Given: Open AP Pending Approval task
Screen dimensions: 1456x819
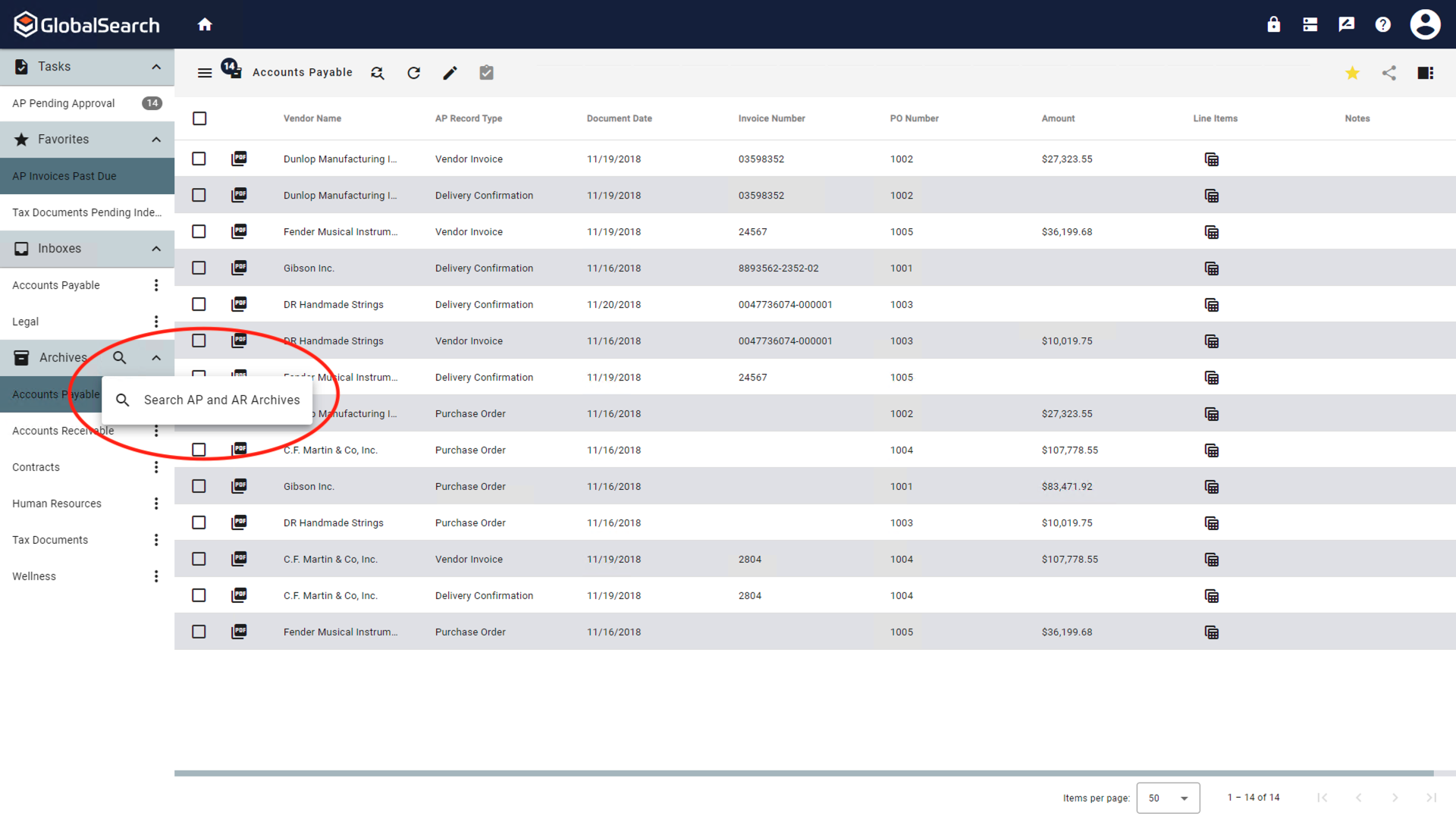Looking at the screenshot, I should pos(64,103).
